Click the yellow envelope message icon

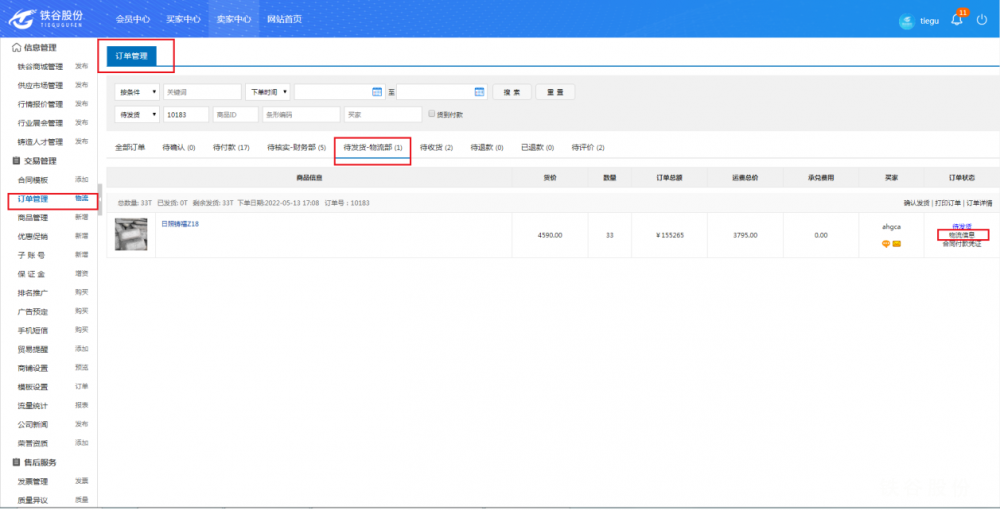pos(897,244)
